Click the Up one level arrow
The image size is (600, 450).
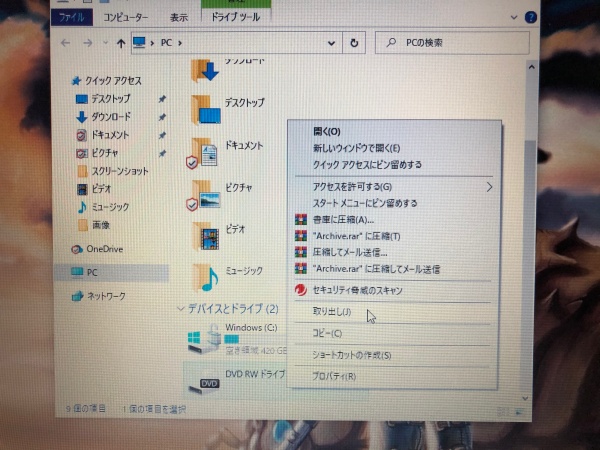tap(120, 43)
